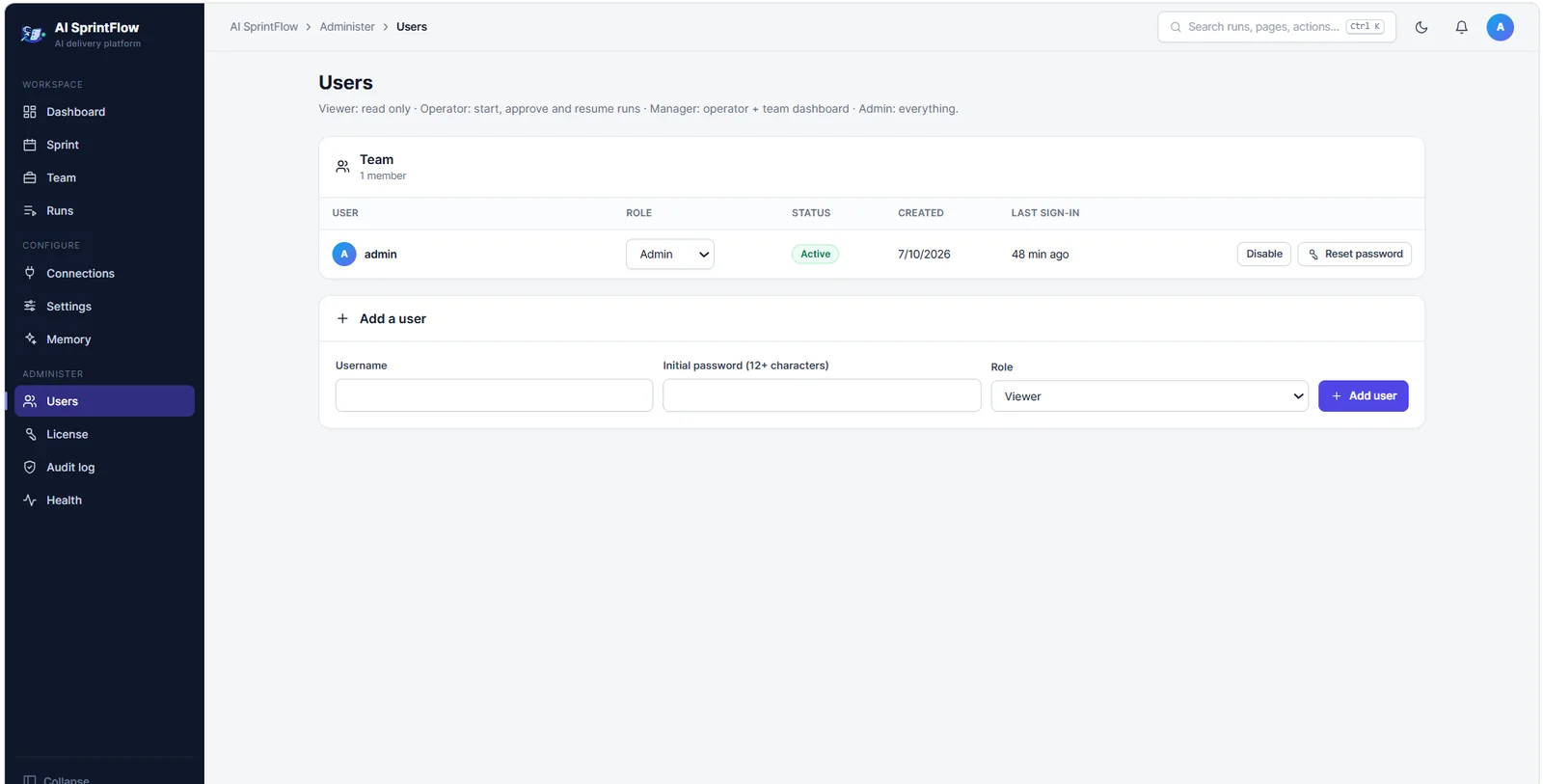
Task: Focus the Username input field
Action: click(x=494, y=395)
